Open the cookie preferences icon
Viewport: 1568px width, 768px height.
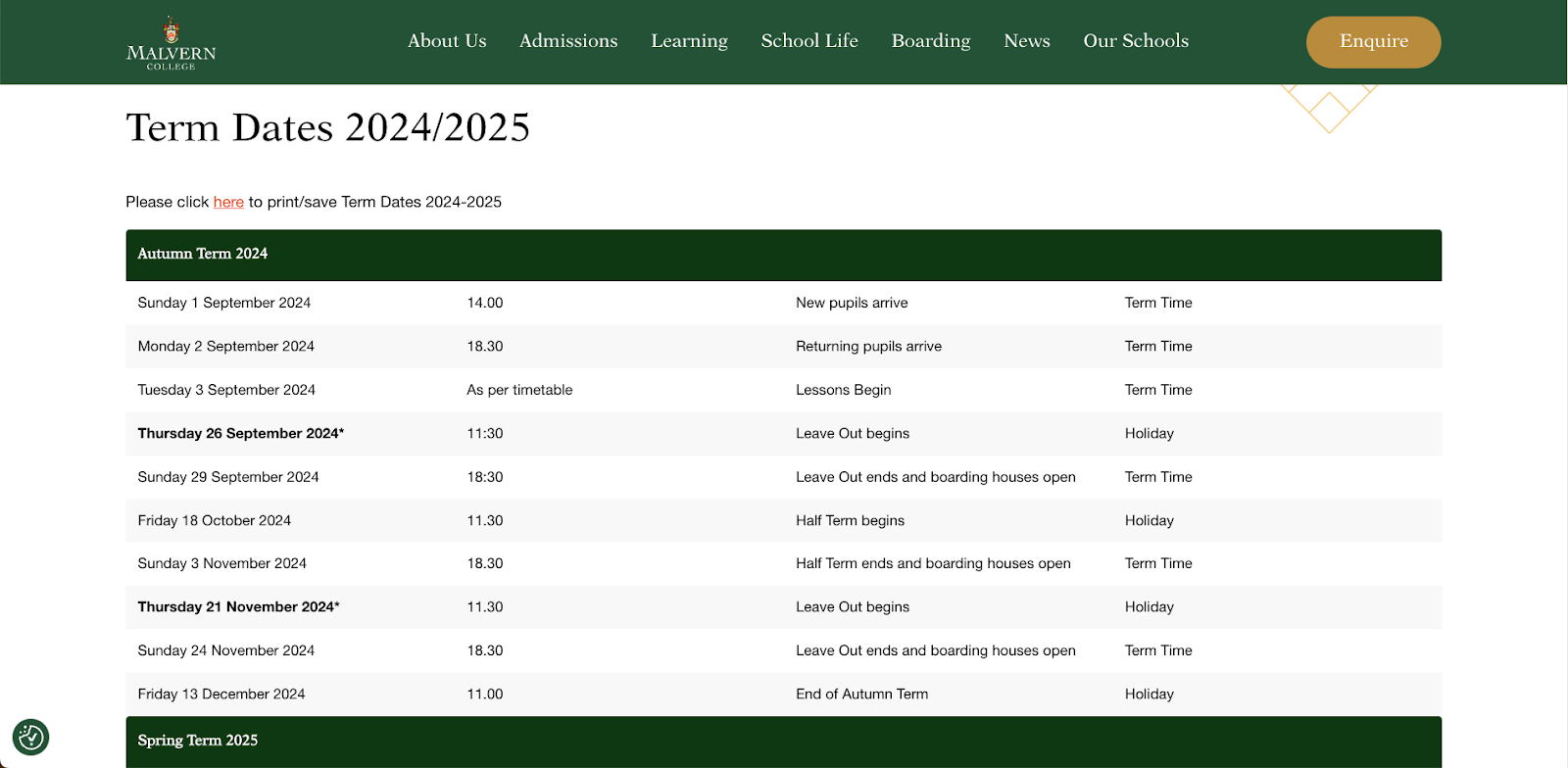point(31,737)
